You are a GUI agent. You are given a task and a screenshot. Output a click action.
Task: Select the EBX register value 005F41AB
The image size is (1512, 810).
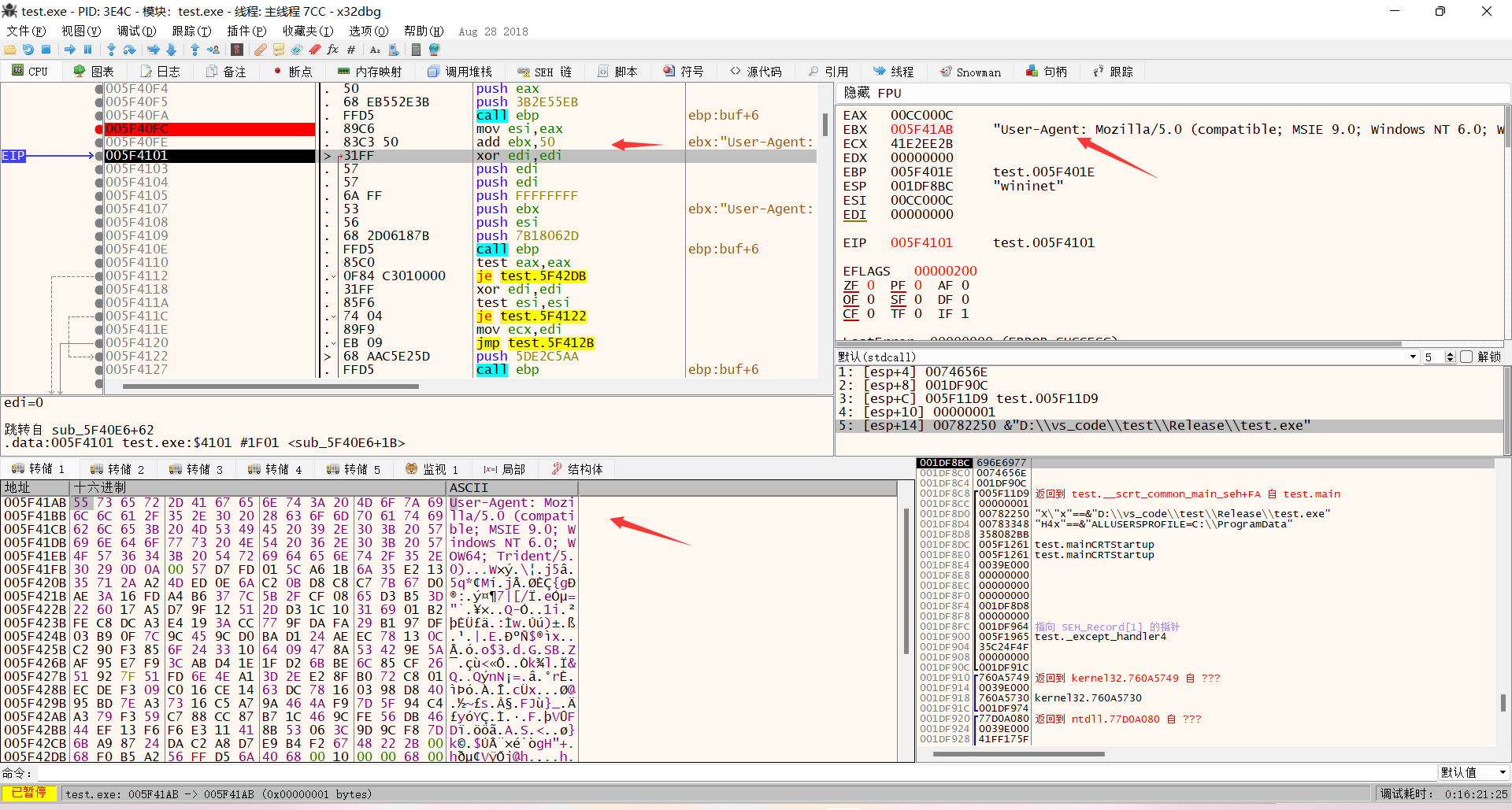coord(921,130)
